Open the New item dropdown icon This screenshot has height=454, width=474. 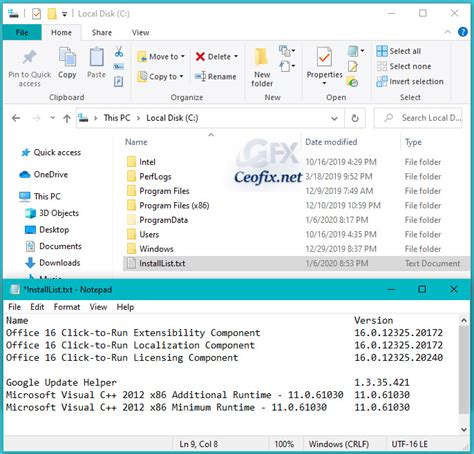287,51
